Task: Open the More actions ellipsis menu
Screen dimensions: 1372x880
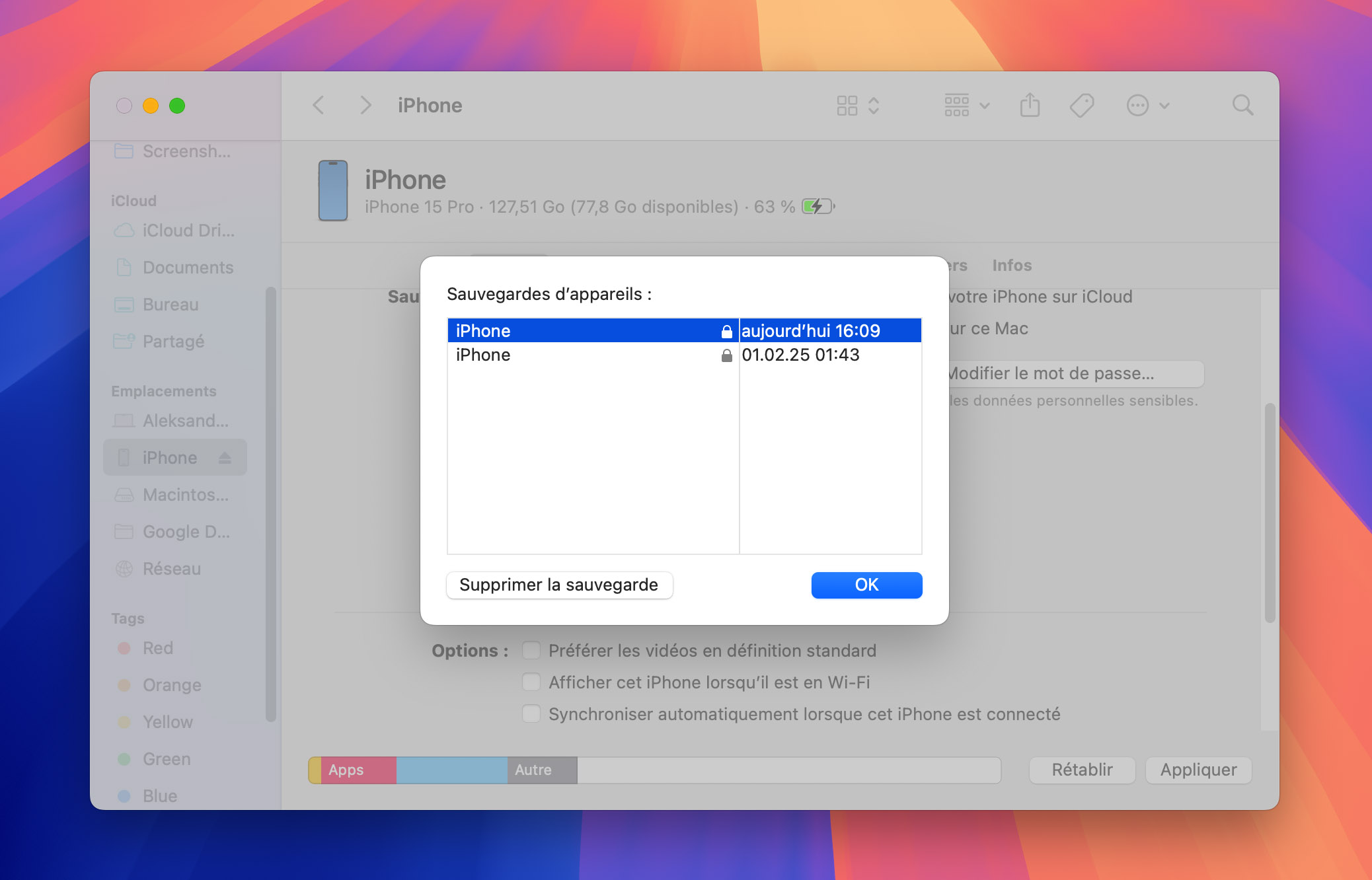Action: [x=1148, y=106]
